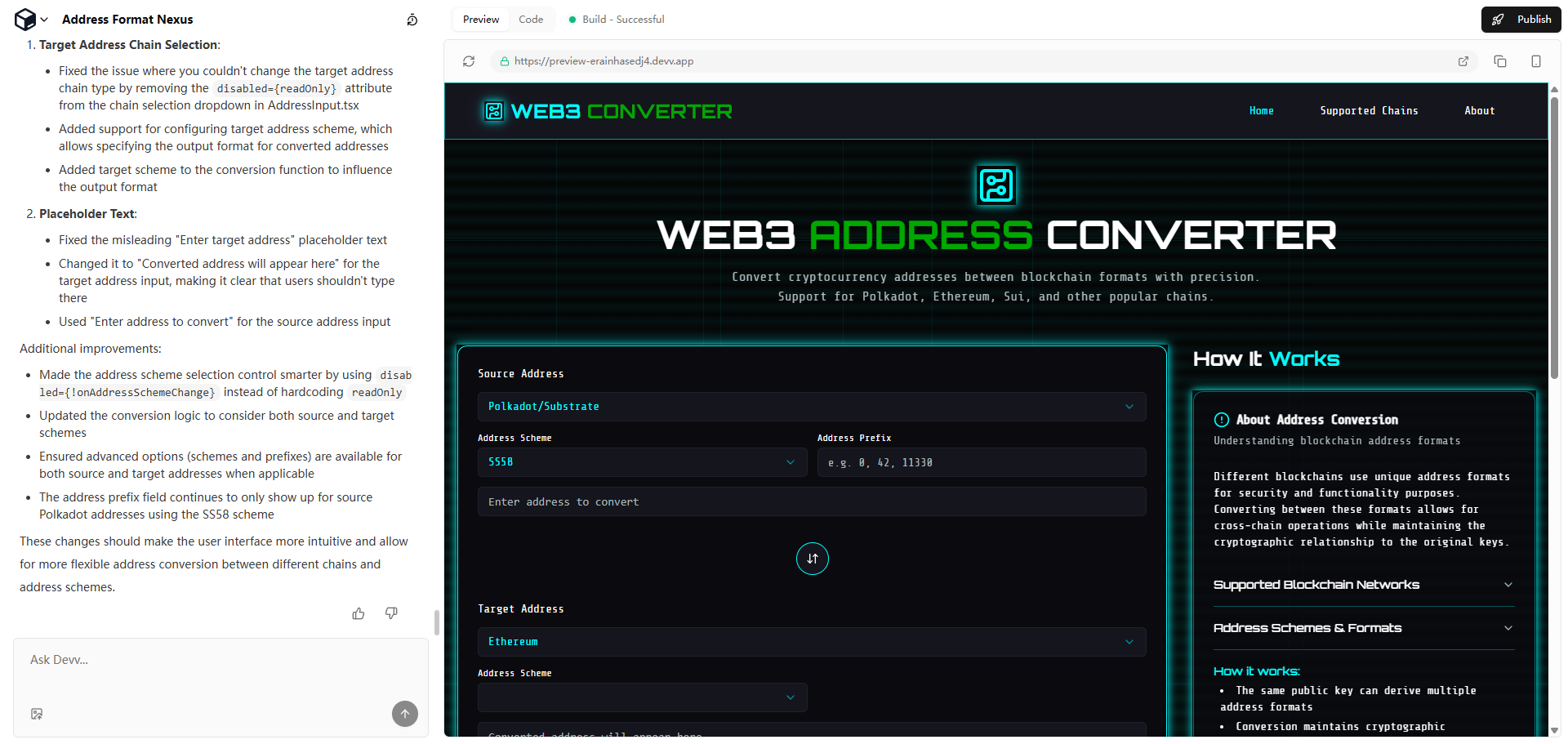
Task: Toggle mobile device preview icon
Action: (1536, 61)
